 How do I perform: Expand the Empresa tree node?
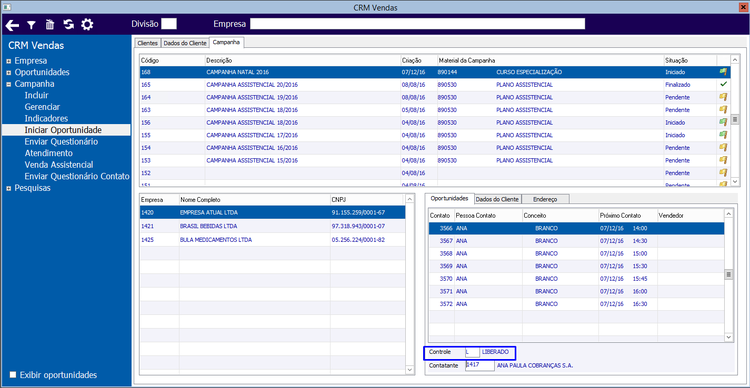[x=9, y=61]
